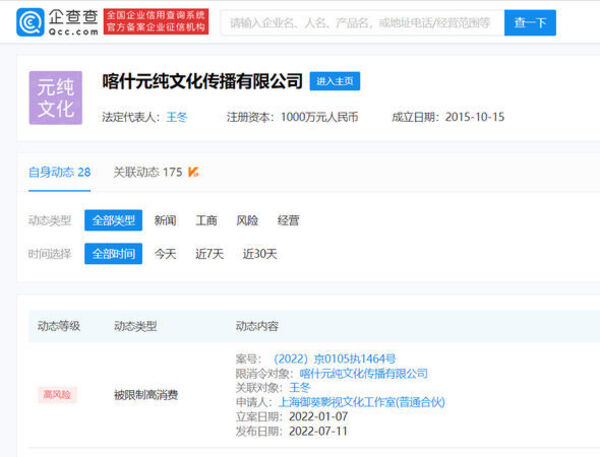
Task: Filter dynamics by 经营 type
Action: point(288,220)
